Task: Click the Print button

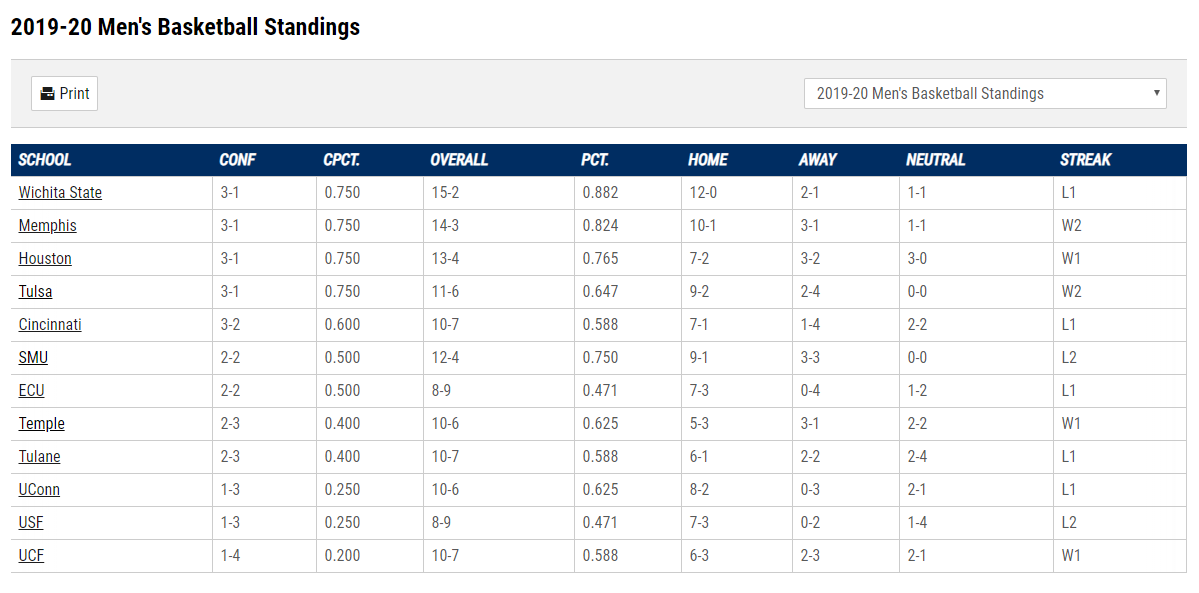Action: [65, 94]
